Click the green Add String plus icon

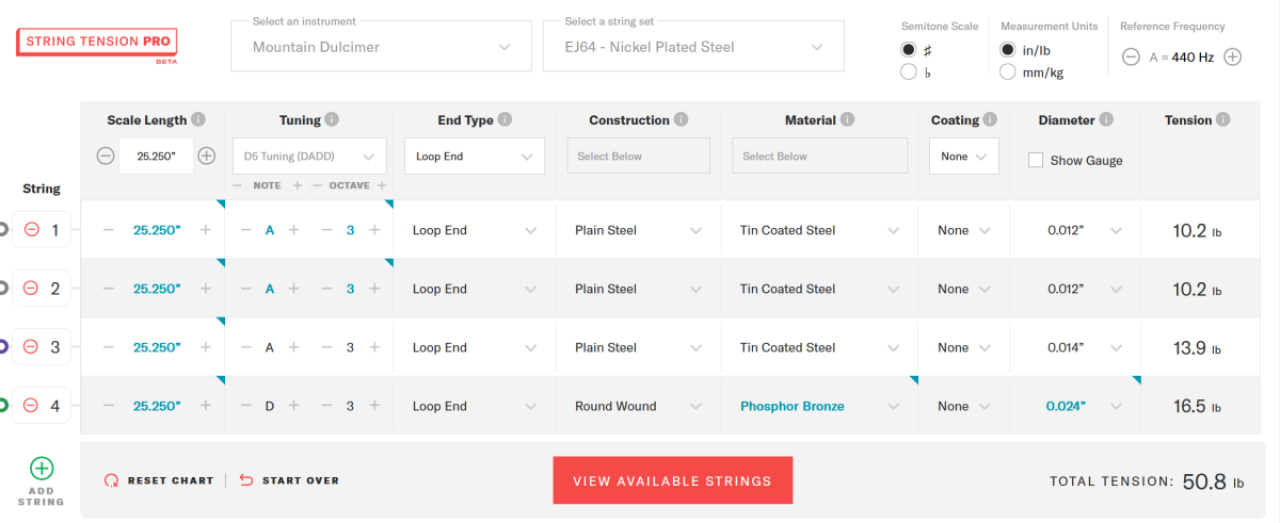click(x=41, y=469)
